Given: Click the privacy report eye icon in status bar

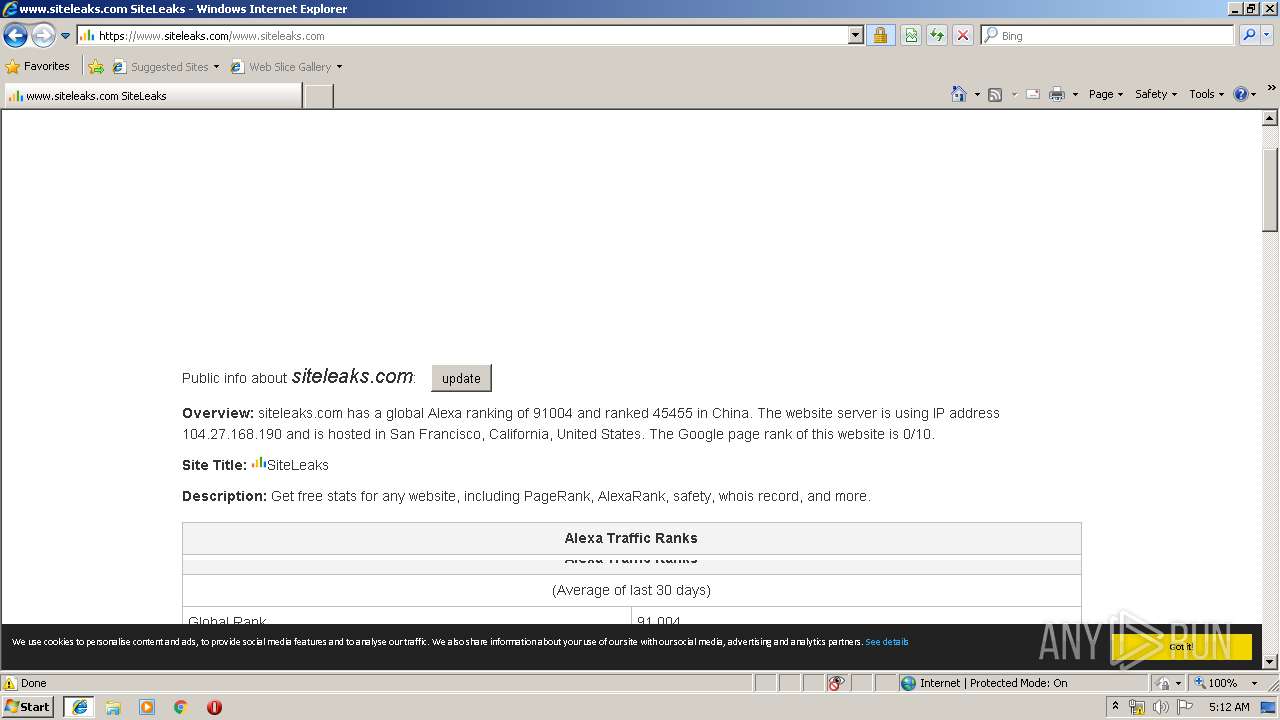Looking at the screenshot, I should [x=836, y=683].
